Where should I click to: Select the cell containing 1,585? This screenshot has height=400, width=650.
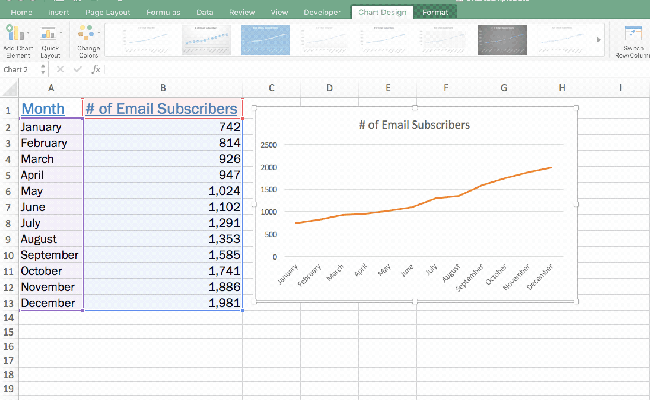coord(163,255)
